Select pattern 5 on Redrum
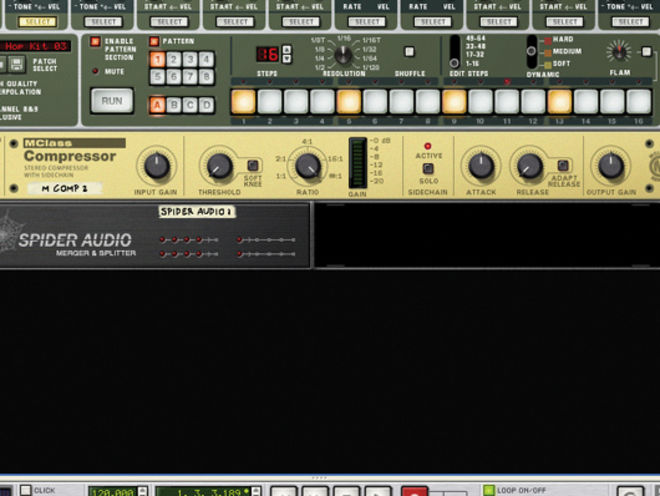660x496 pixels. click(157, 77)
